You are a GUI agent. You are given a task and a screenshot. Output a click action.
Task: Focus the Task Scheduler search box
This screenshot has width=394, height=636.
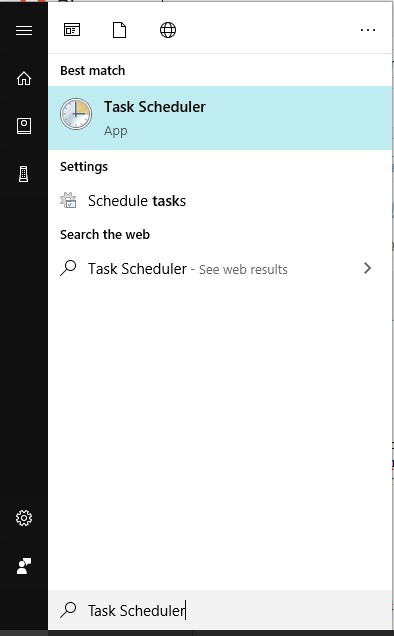(x=220, y=610)
